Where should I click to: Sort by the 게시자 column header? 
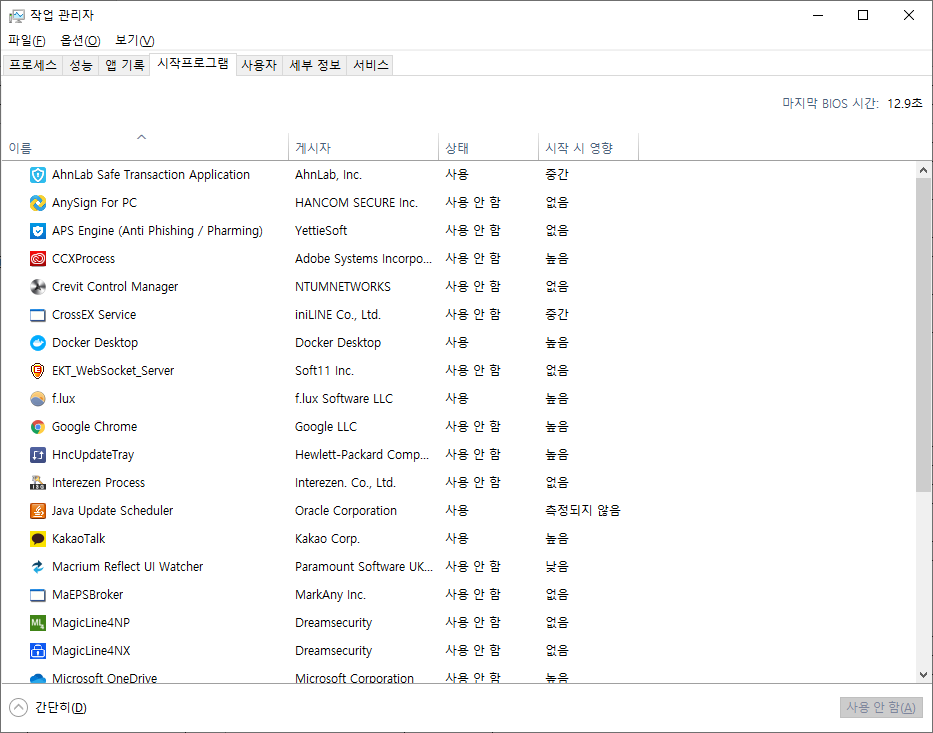click(363, 147)
